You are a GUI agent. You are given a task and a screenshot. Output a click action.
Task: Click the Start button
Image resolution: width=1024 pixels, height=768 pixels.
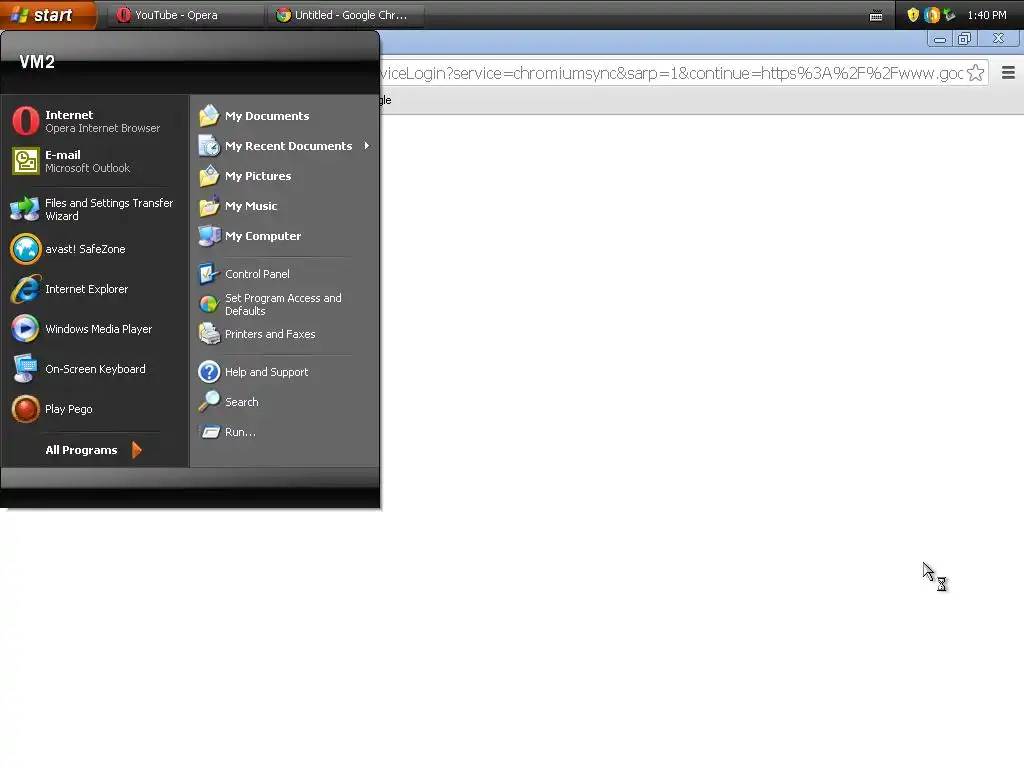click(x=48, y=15)
